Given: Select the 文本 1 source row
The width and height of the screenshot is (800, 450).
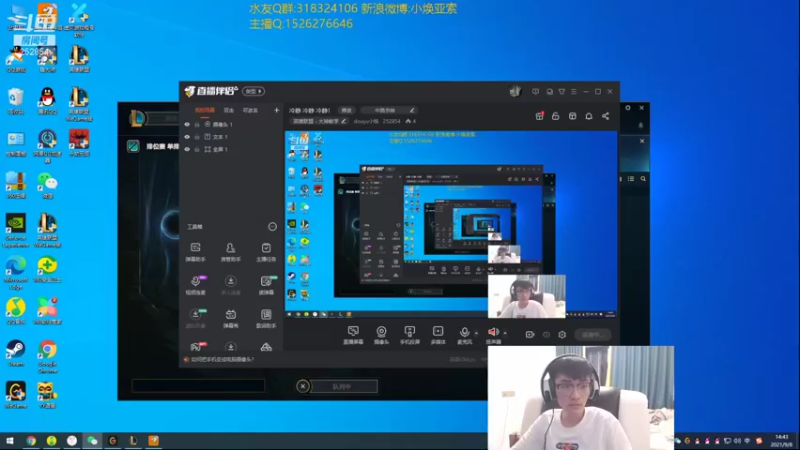Looking at the screenshot, I should (232, 137).
